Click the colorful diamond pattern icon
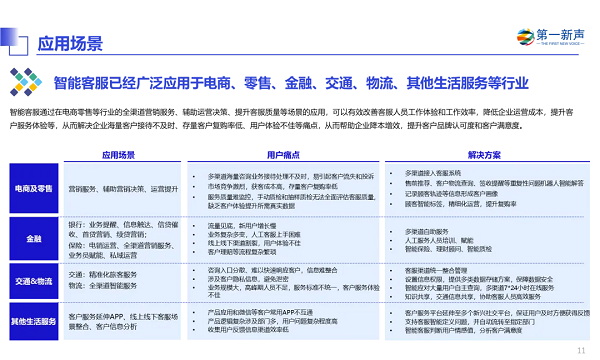Image resolution: width=600 pixels, height=360 pixels. tap(26, 82)
